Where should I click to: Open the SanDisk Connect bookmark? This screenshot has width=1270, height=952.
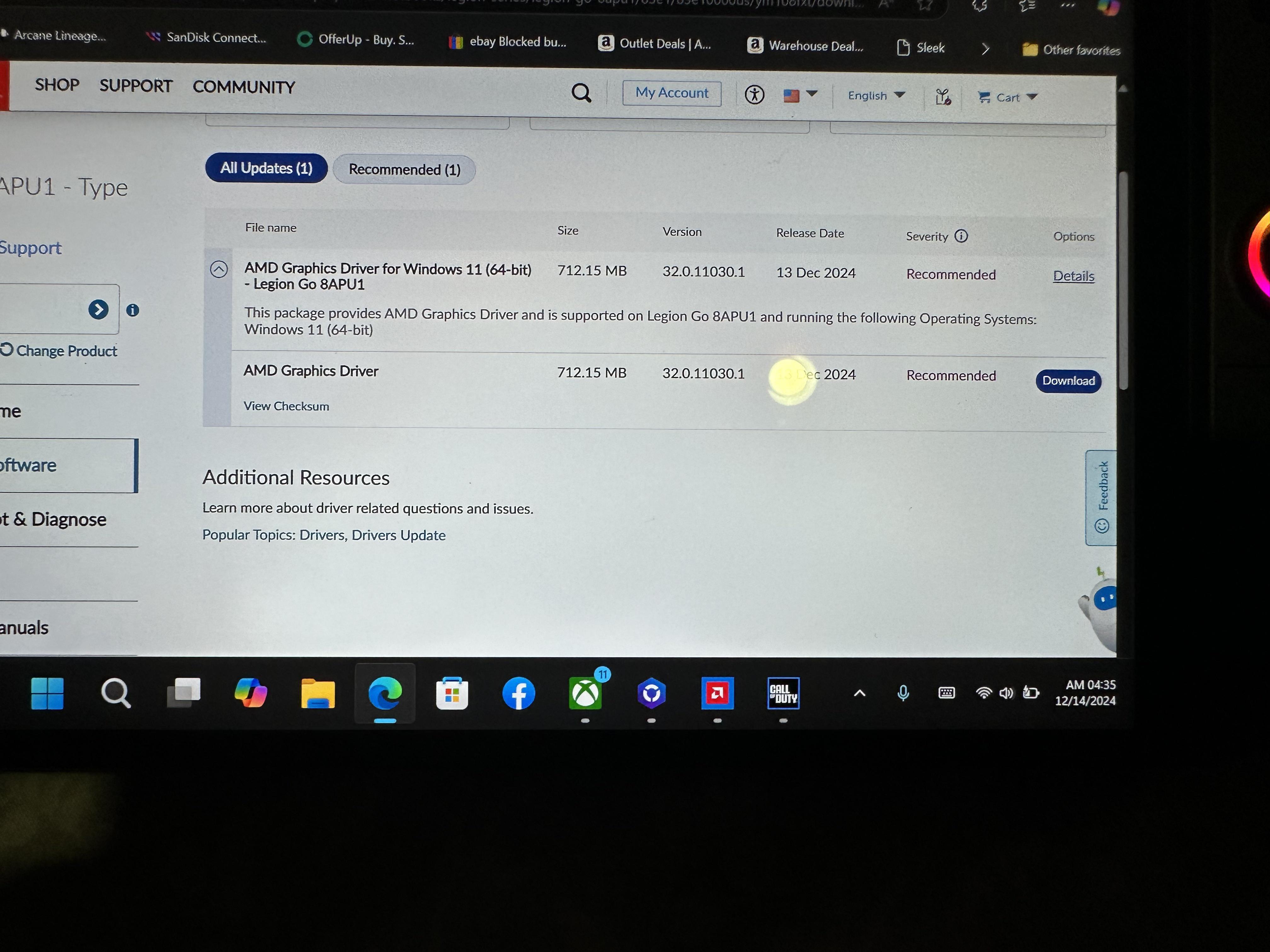(206, 38)
